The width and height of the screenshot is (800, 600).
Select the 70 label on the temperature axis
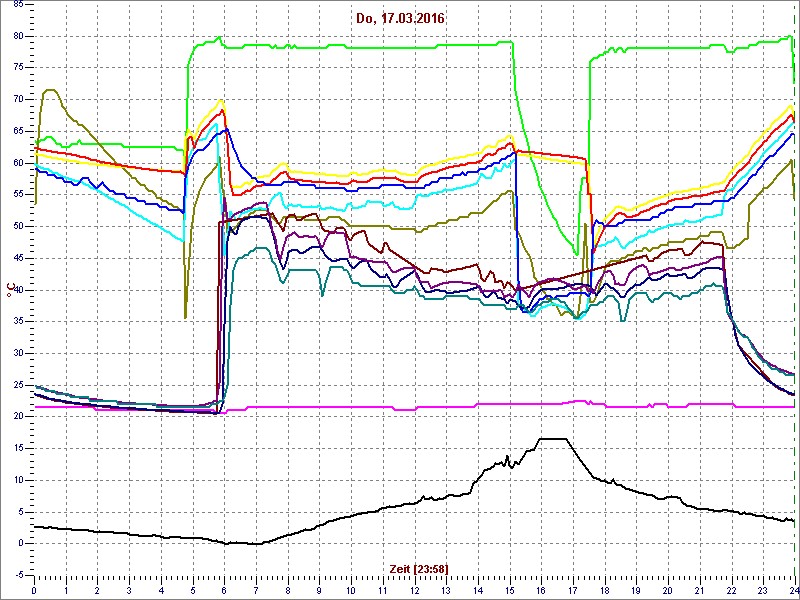tap(17, 99)
